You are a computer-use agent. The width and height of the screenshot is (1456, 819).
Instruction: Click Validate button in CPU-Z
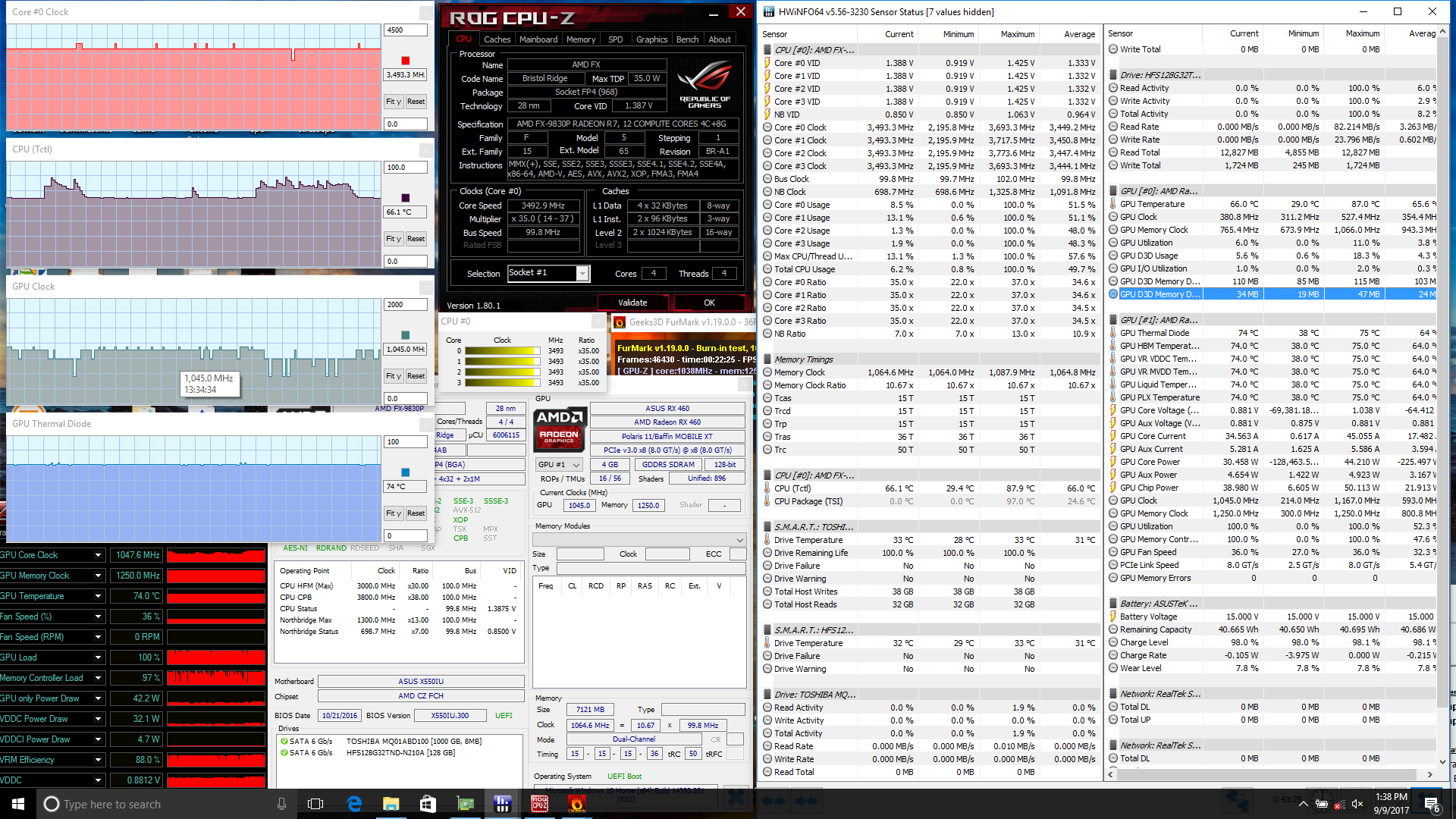click(632, 303)
